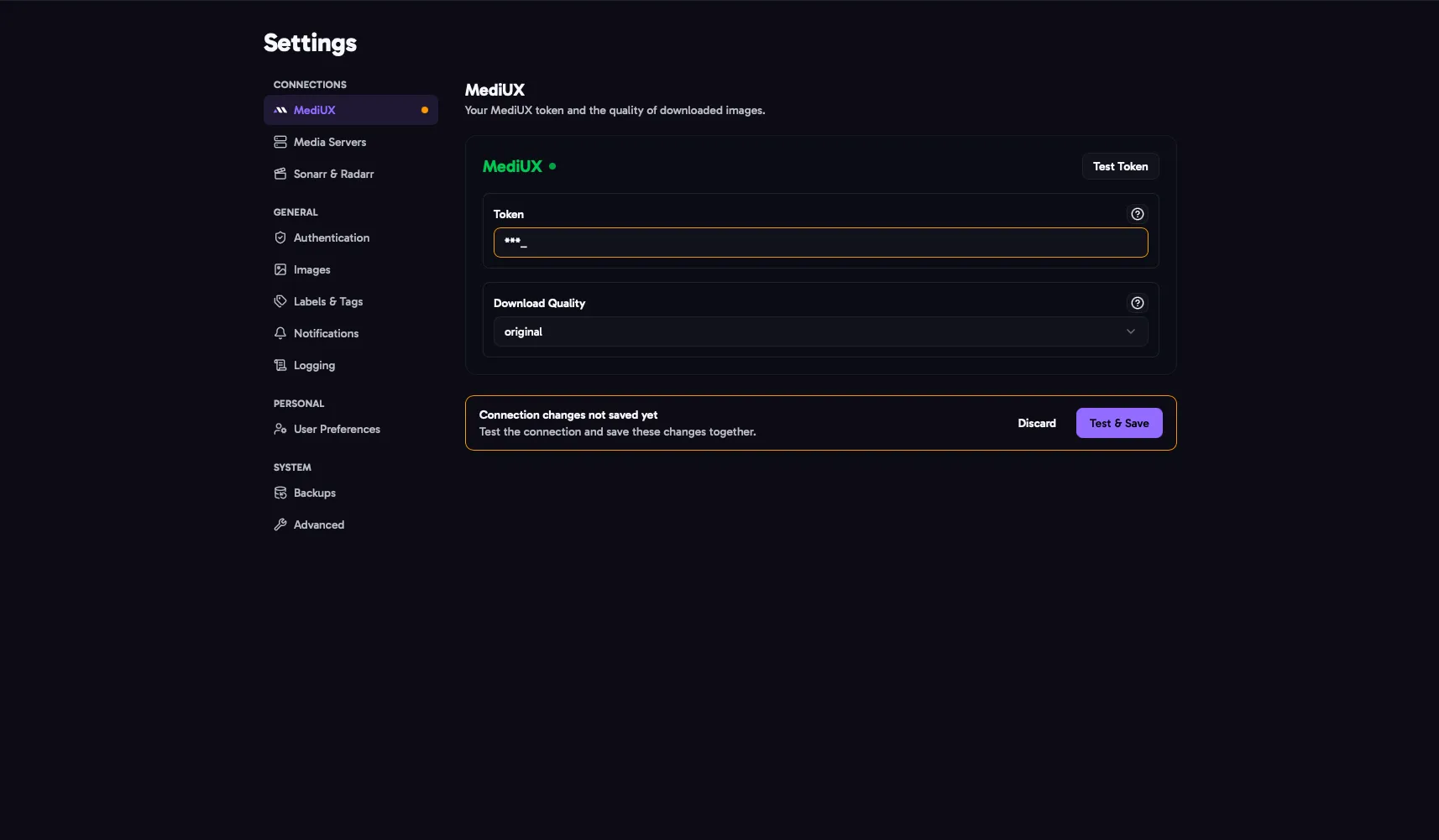
Task: Click the Backups database icon
Action: pos(280,493)
